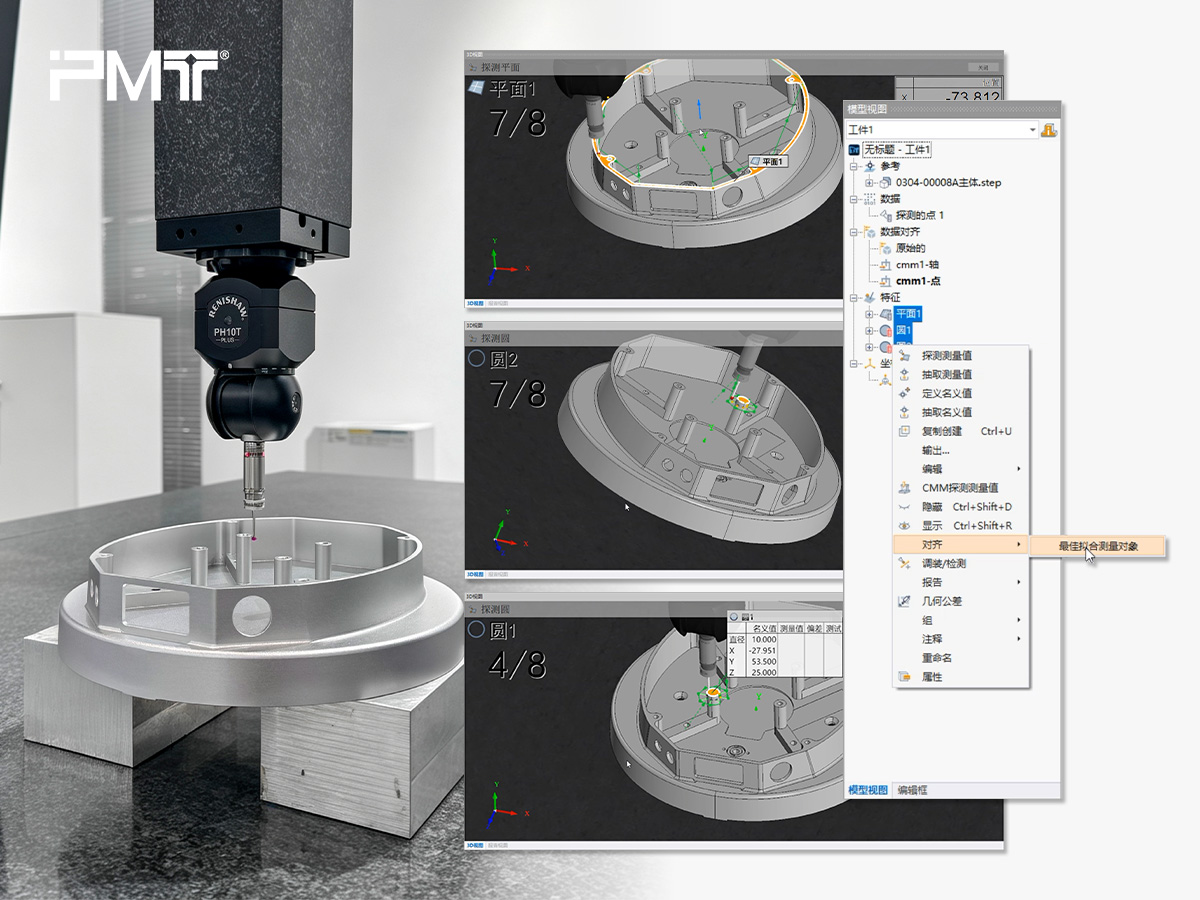Click the 属性 properties icon
The image size is (1200, 900).
click(904, 677)
